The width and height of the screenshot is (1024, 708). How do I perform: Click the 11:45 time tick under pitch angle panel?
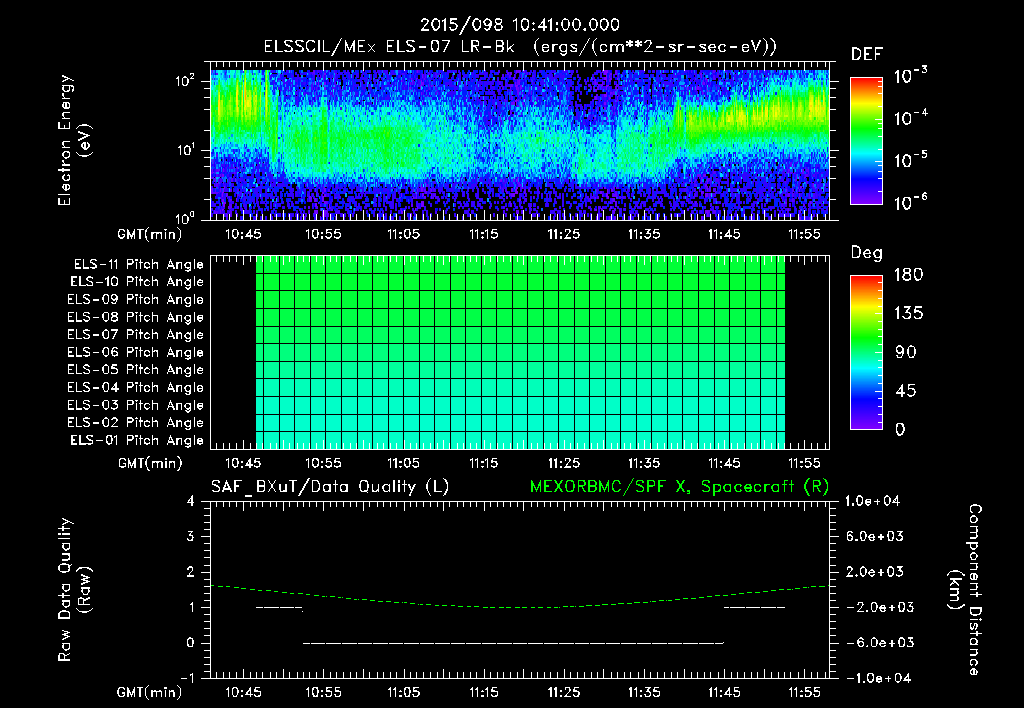point(724,463)
